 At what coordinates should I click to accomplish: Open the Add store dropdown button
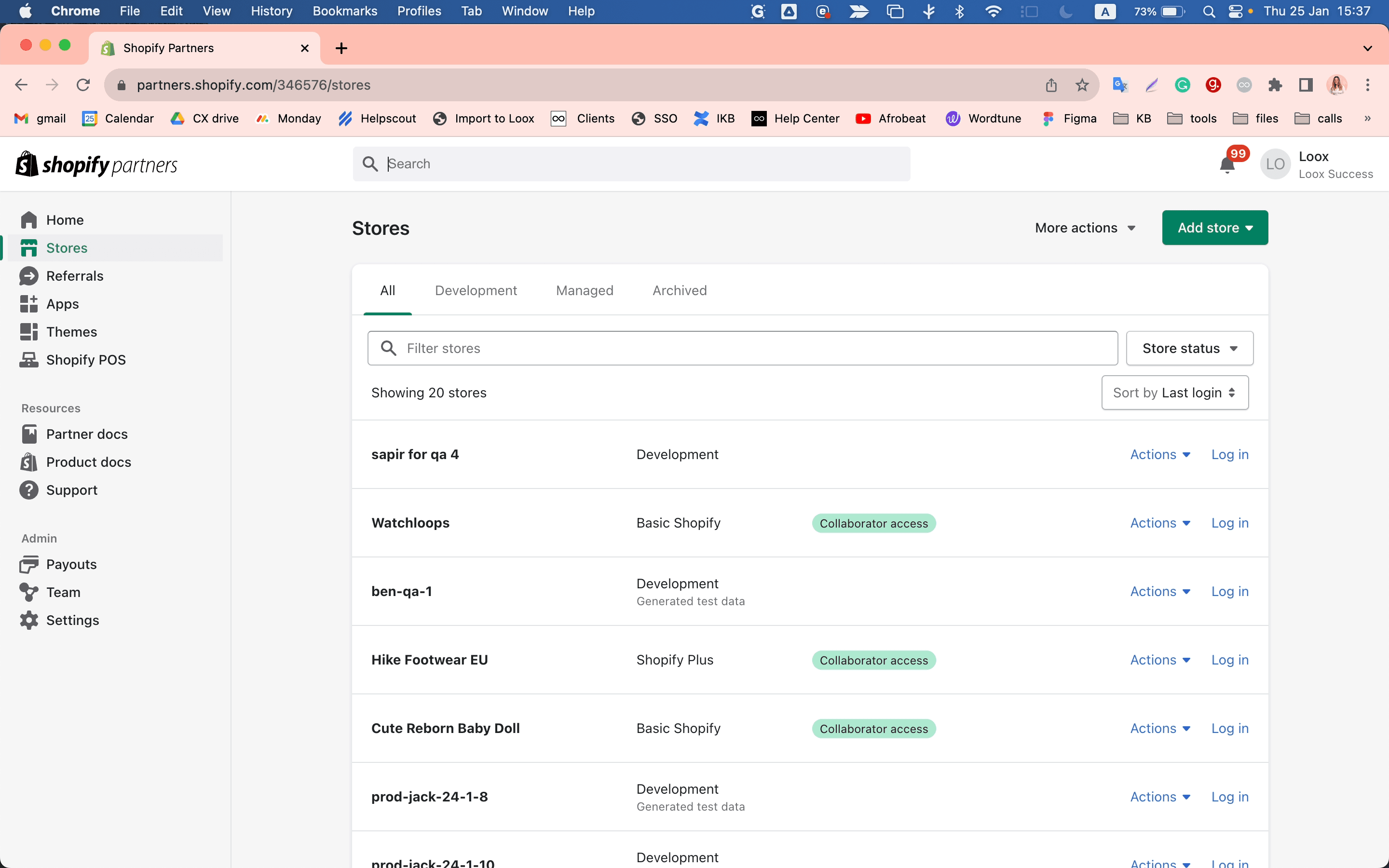pyautogui.click(x=1214, y=228)
